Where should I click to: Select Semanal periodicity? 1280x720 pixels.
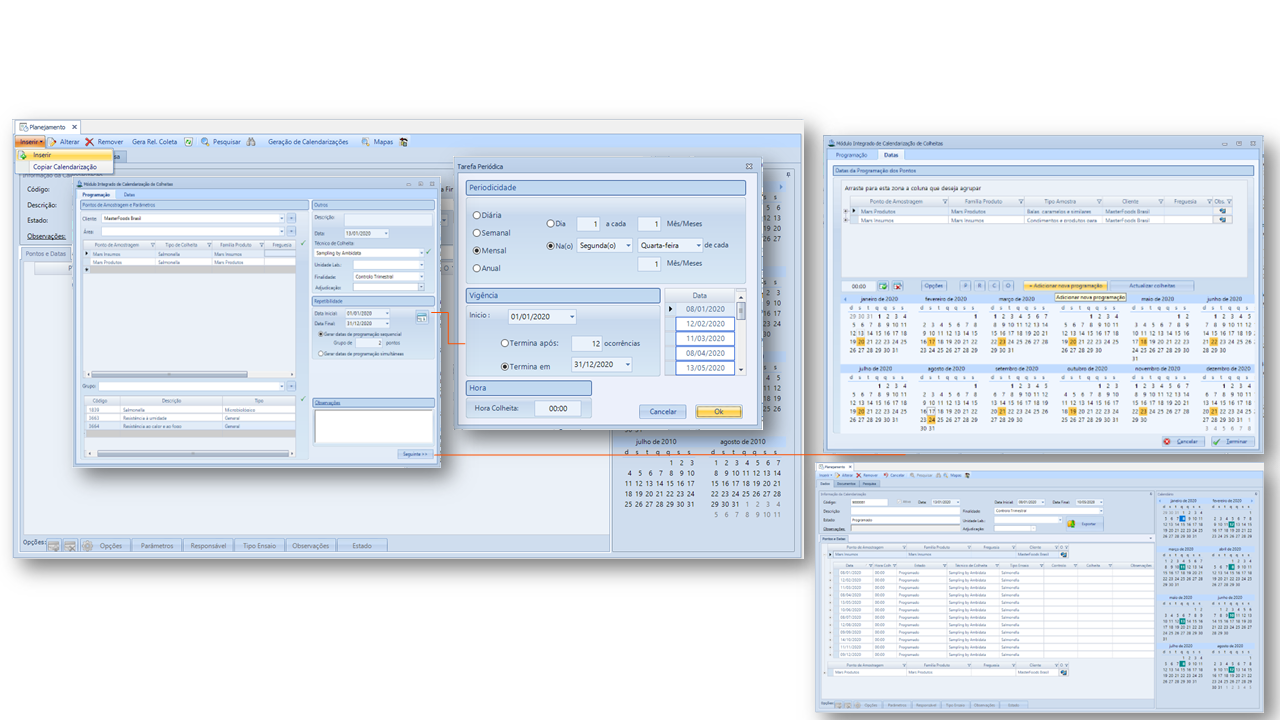click(477, 232)
